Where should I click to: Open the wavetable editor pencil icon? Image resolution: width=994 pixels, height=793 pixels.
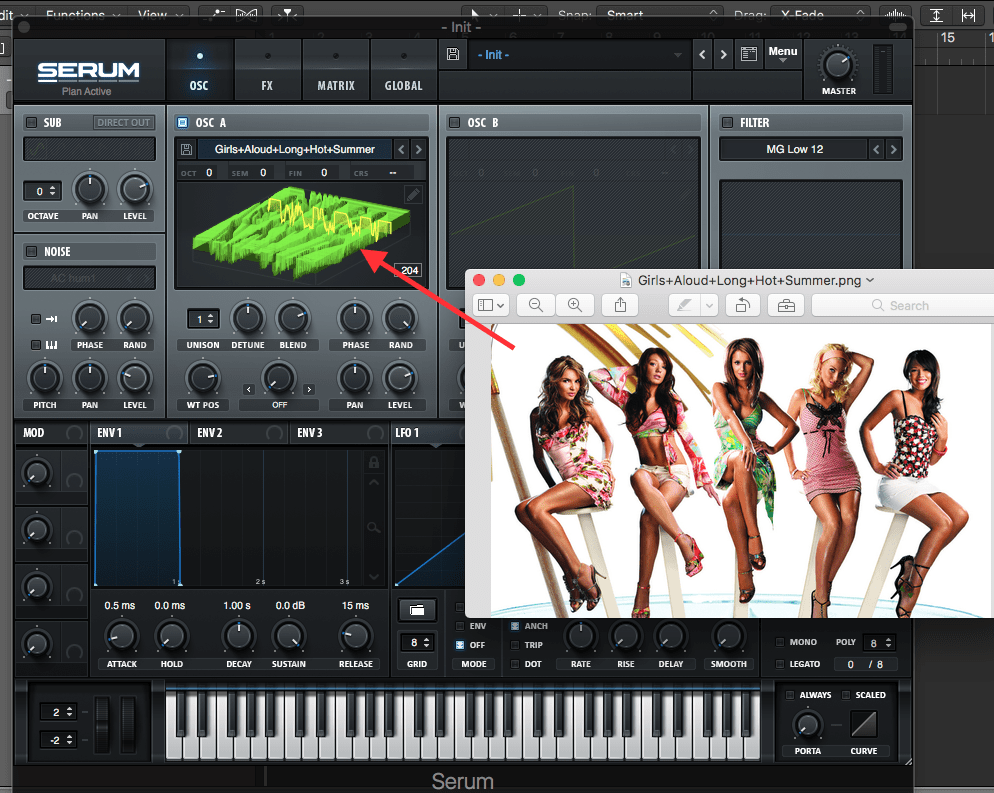click(413, 195)
